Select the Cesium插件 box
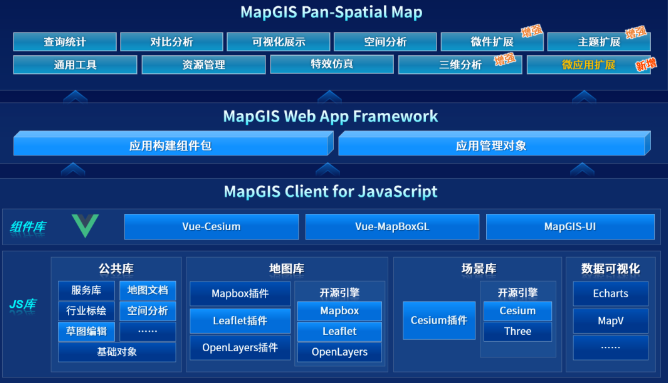Viewport: 668px width, 383px height. coord(439,320)
